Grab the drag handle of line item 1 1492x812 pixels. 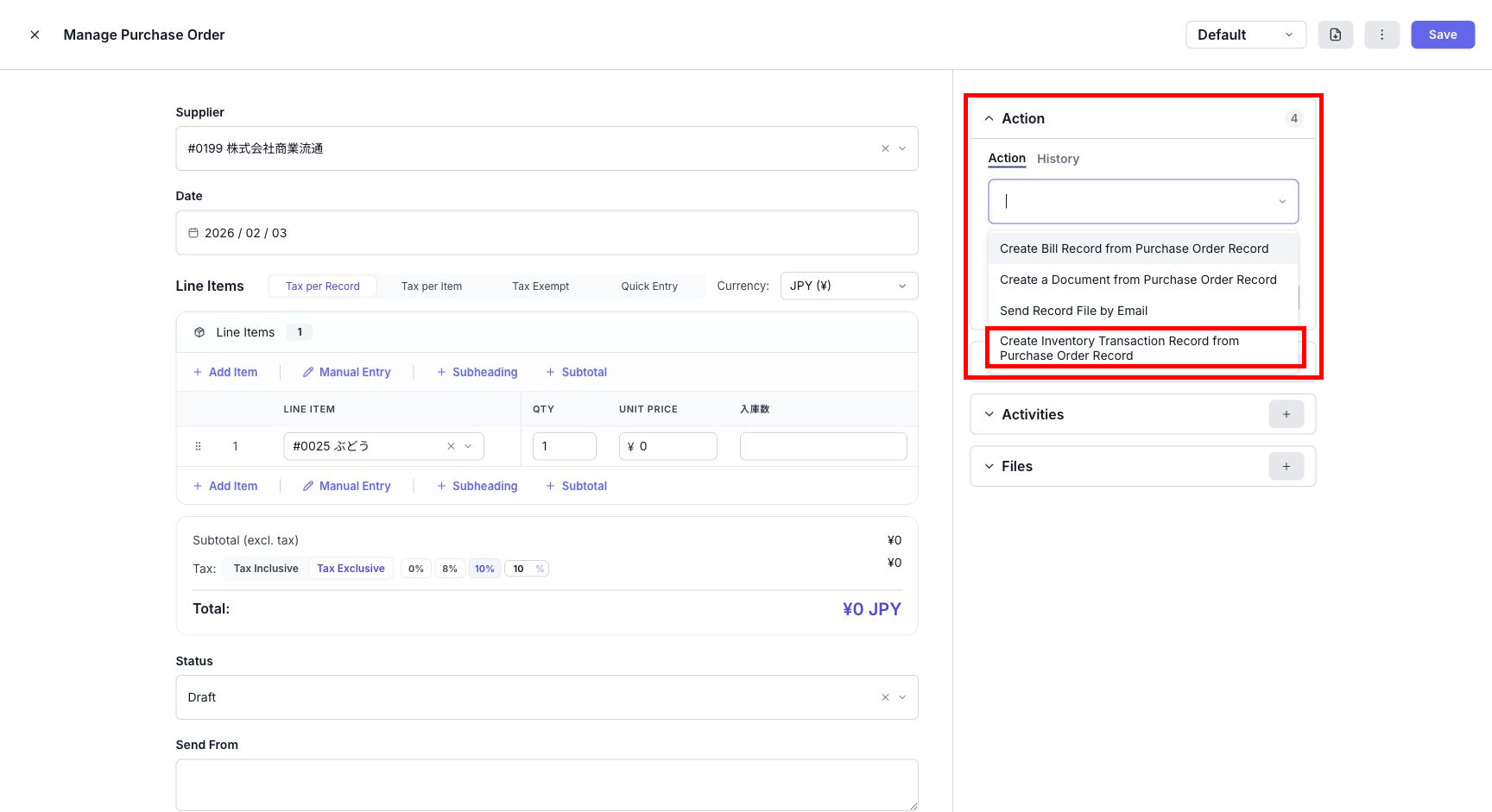(198, 446)
